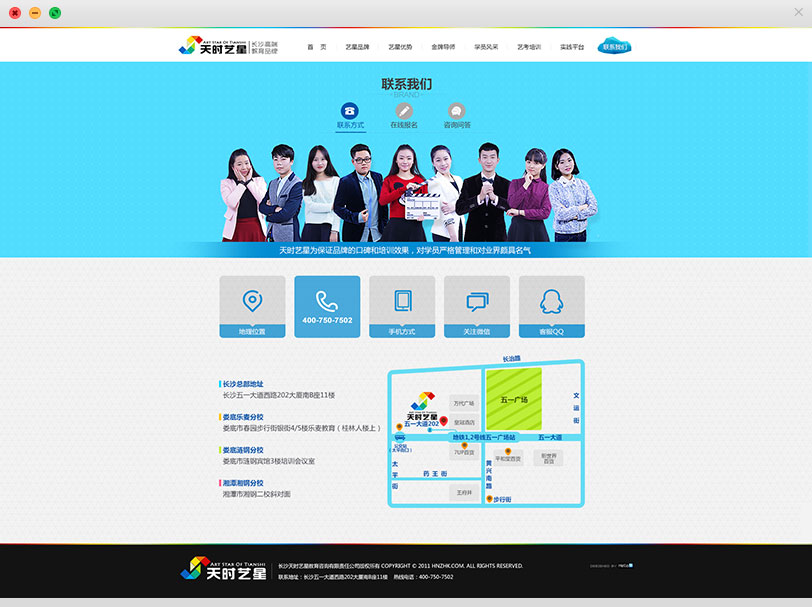The width and height of the screenshot is (812, 607).
Task: Click the 关注微信 chat tile
Action: tap(477, 307)
